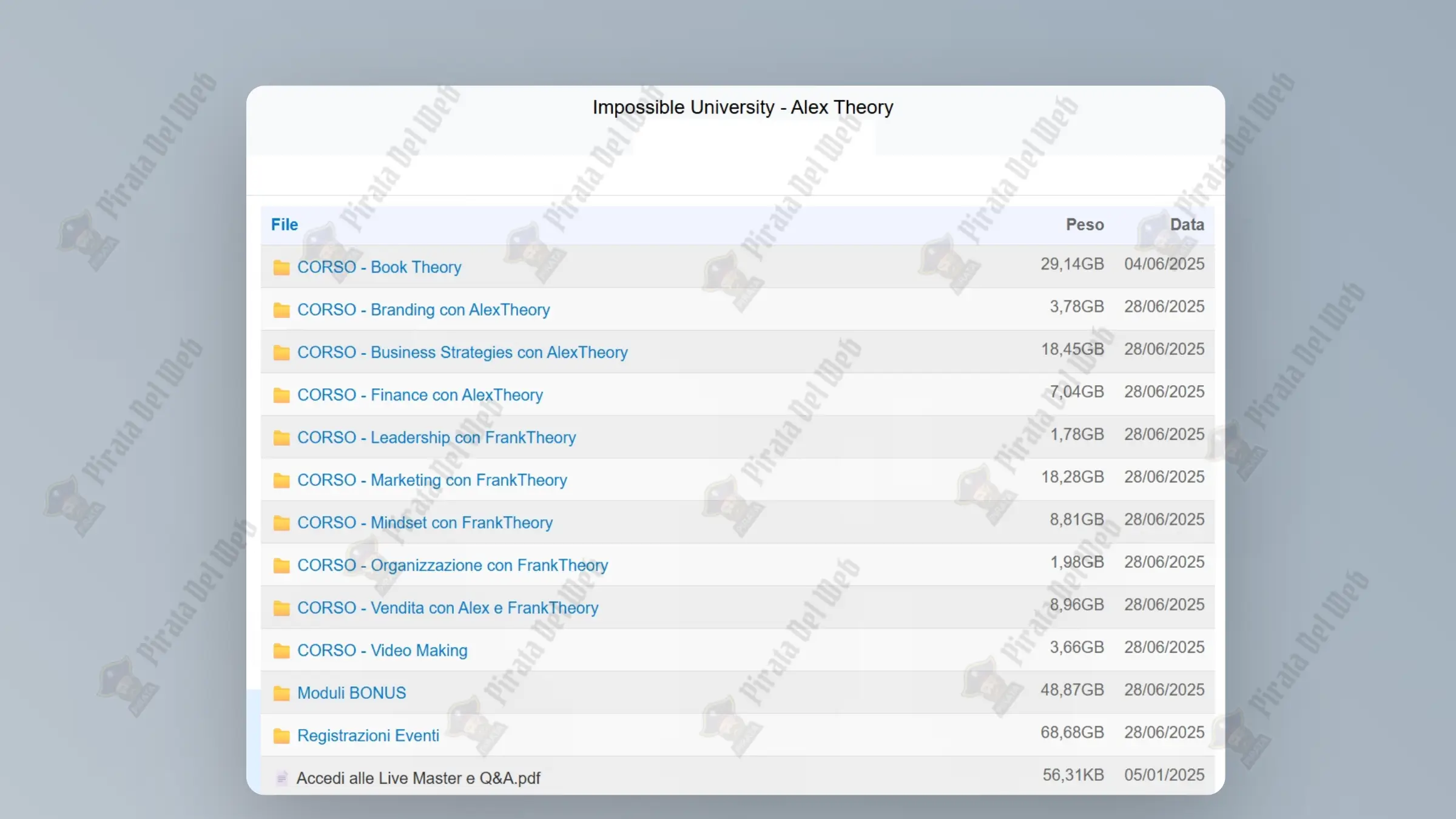Click folder icon beside Mindset con FrankTheory

(x=281, y=523)
